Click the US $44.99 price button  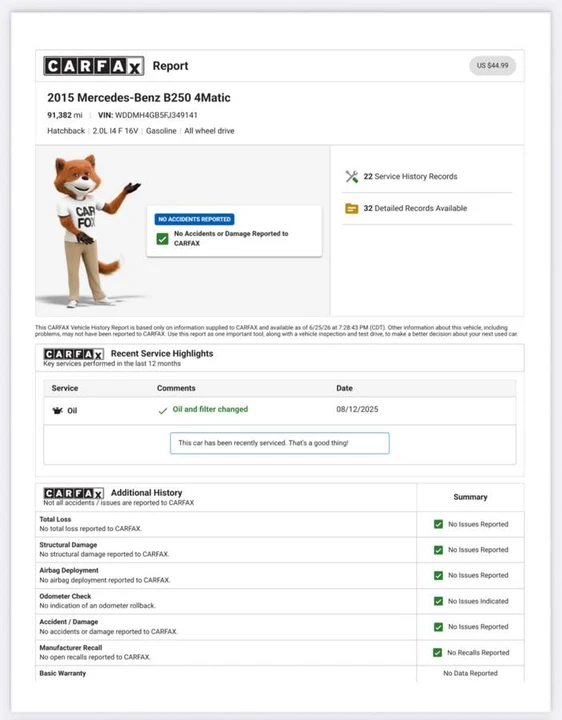tap(492, 66)
